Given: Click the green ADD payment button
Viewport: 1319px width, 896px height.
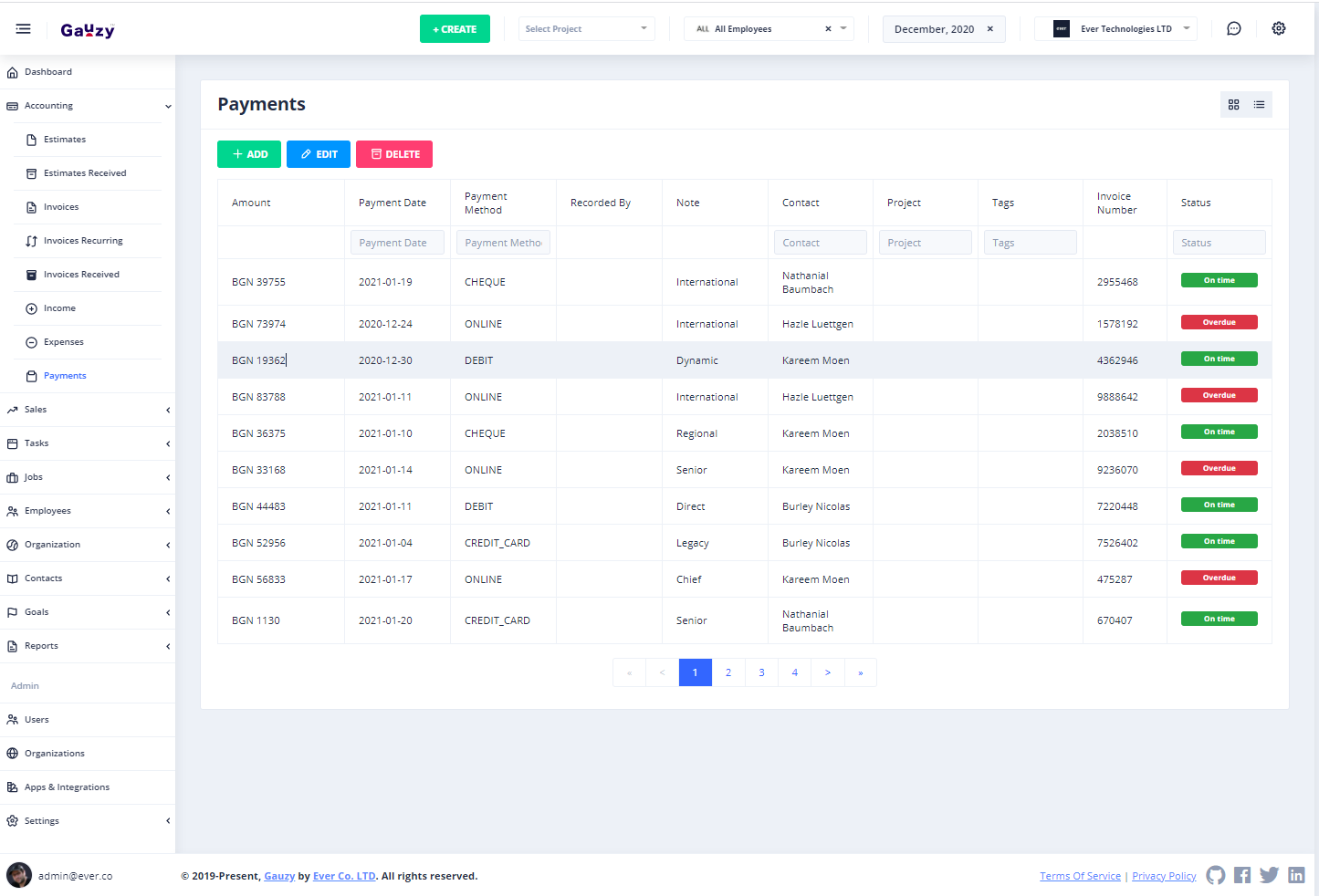Looking at the screenshot, I should (x=249, y=154).
